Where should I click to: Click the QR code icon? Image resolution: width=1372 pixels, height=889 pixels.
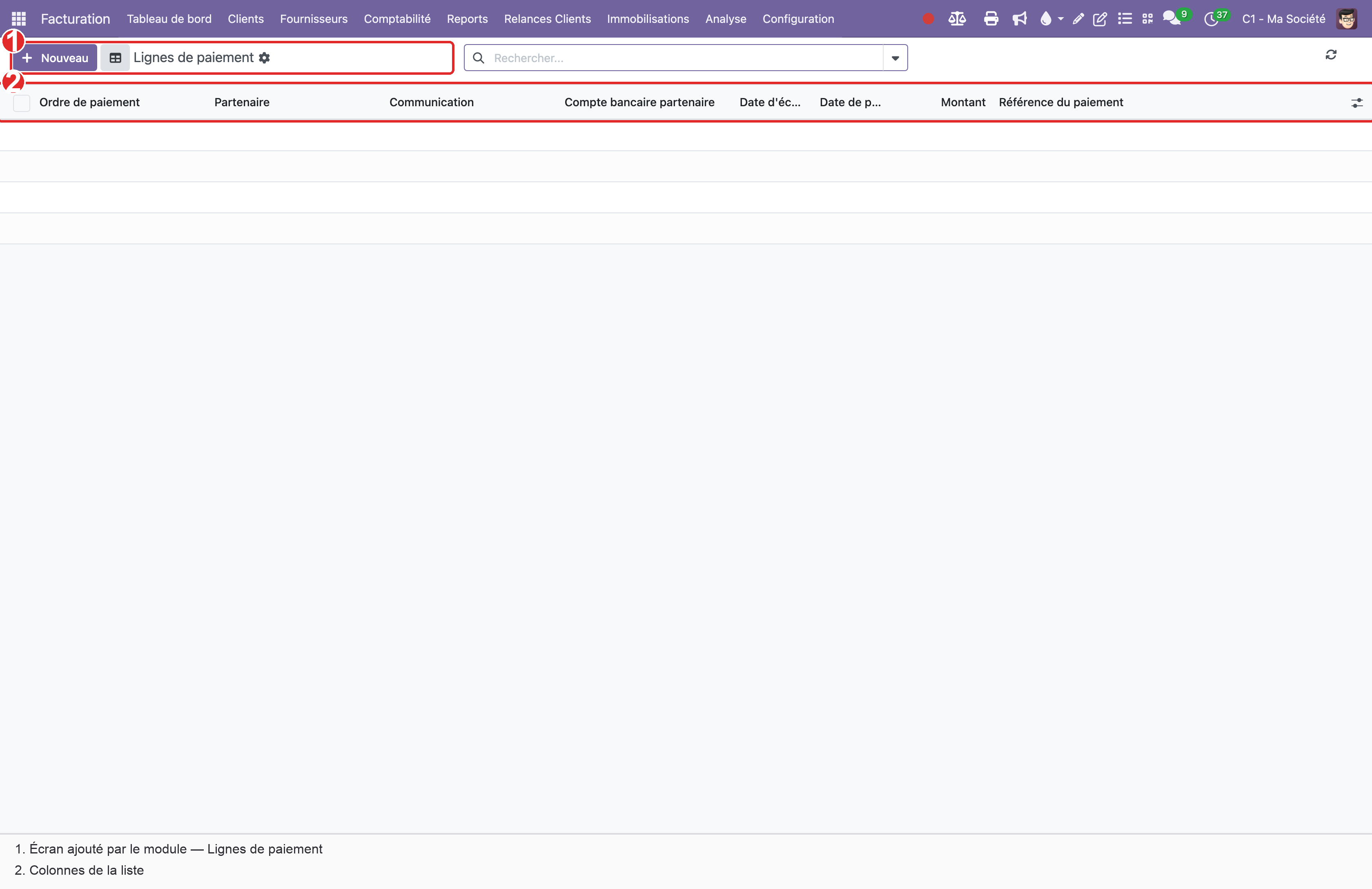pos(1147,19)
